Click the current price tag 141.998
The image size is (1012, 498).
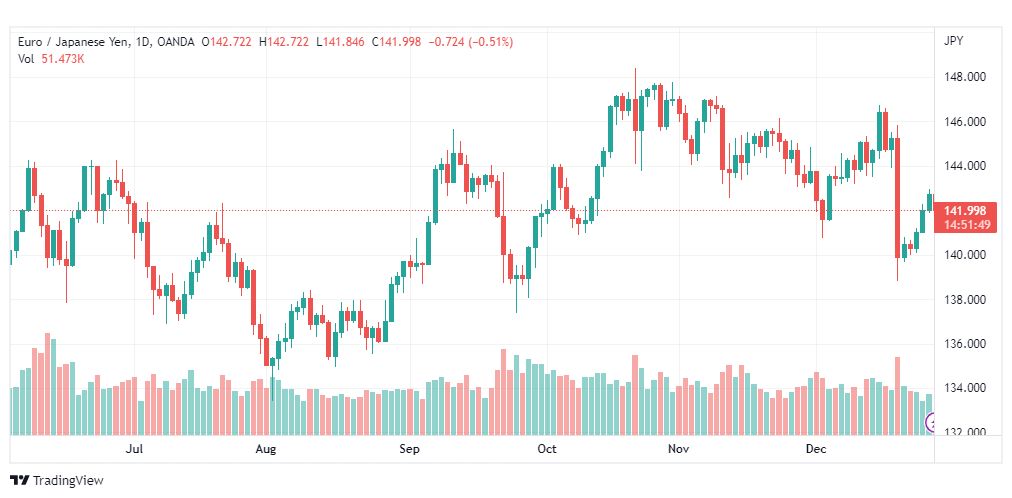click(x=965, y=210)
